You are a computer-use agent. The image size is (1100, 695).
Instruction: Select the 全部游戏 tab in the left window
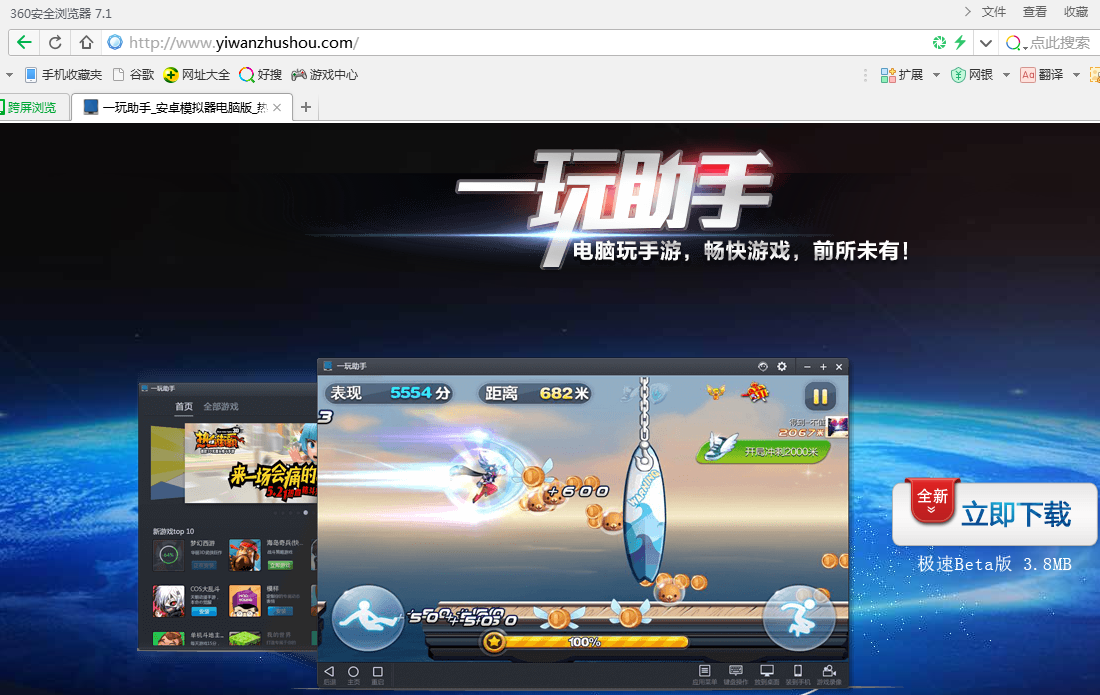(221, 407)
